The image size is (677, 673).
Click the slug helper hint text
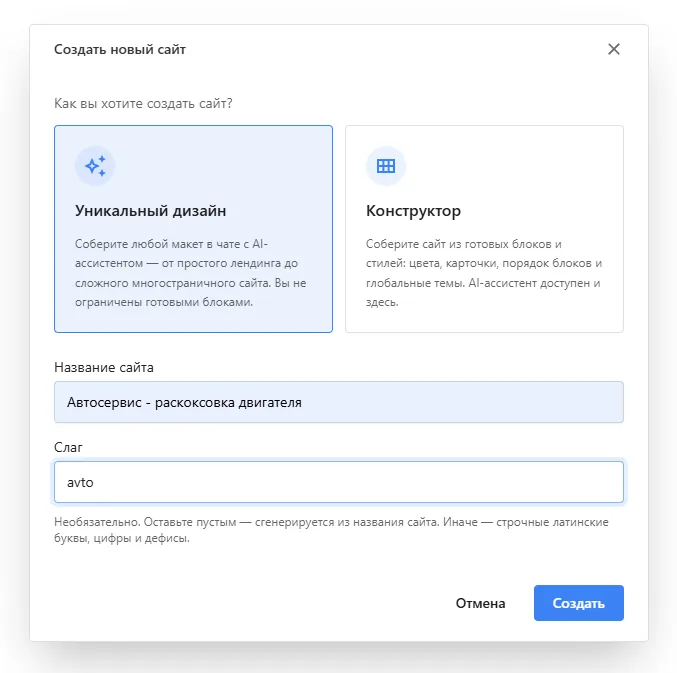[331, 530]
